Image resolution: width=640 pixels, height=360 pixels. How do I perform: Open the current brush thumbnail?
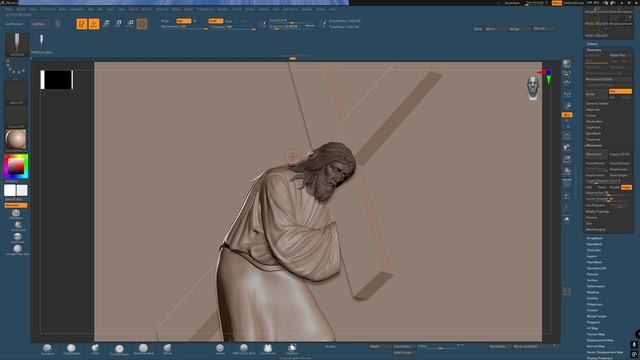(x=17, y=44)
